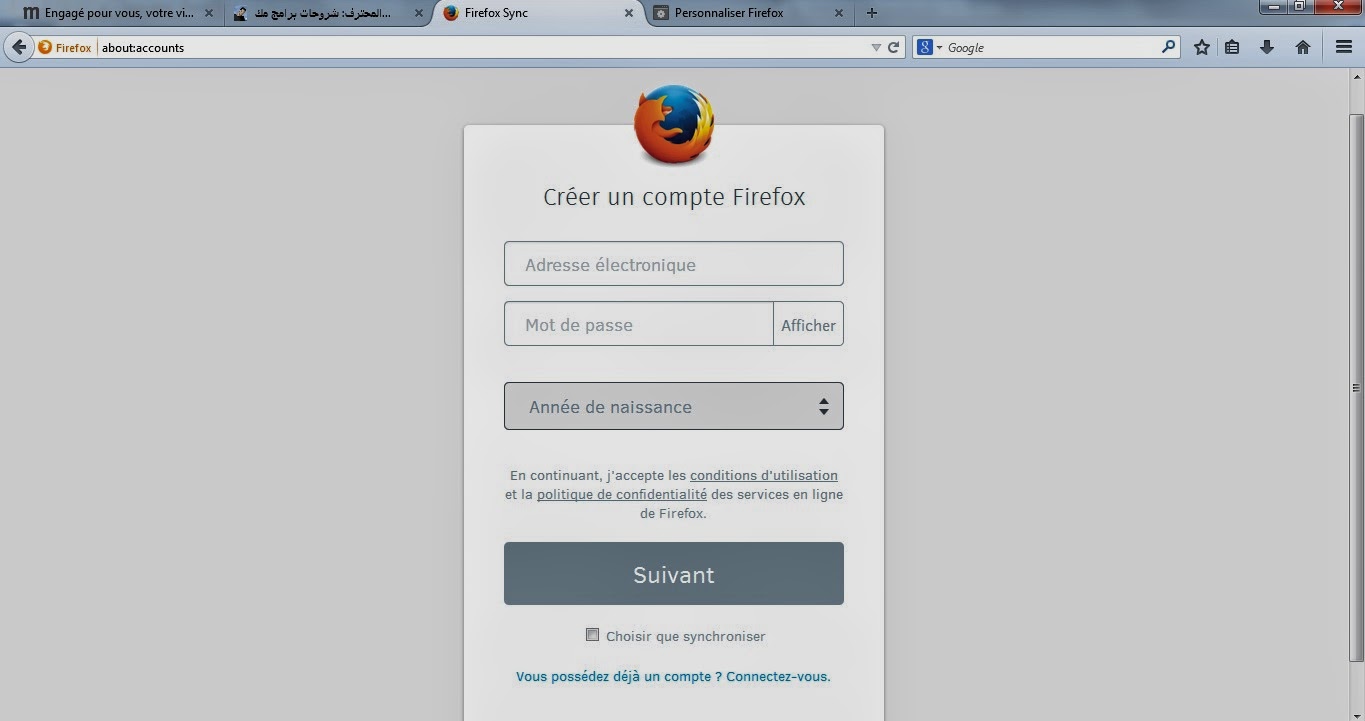The width and height of the screenshot is (1365, 721).
Task: Click the Suivant button
Action: [x=674, y=574]
